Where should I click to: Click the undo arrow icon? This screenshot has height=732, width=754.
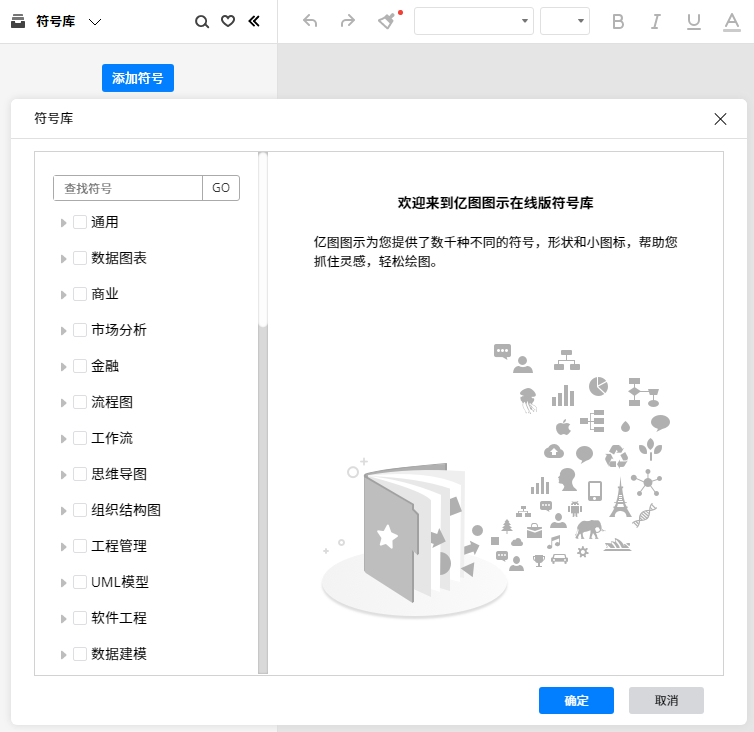coord(310,21)
